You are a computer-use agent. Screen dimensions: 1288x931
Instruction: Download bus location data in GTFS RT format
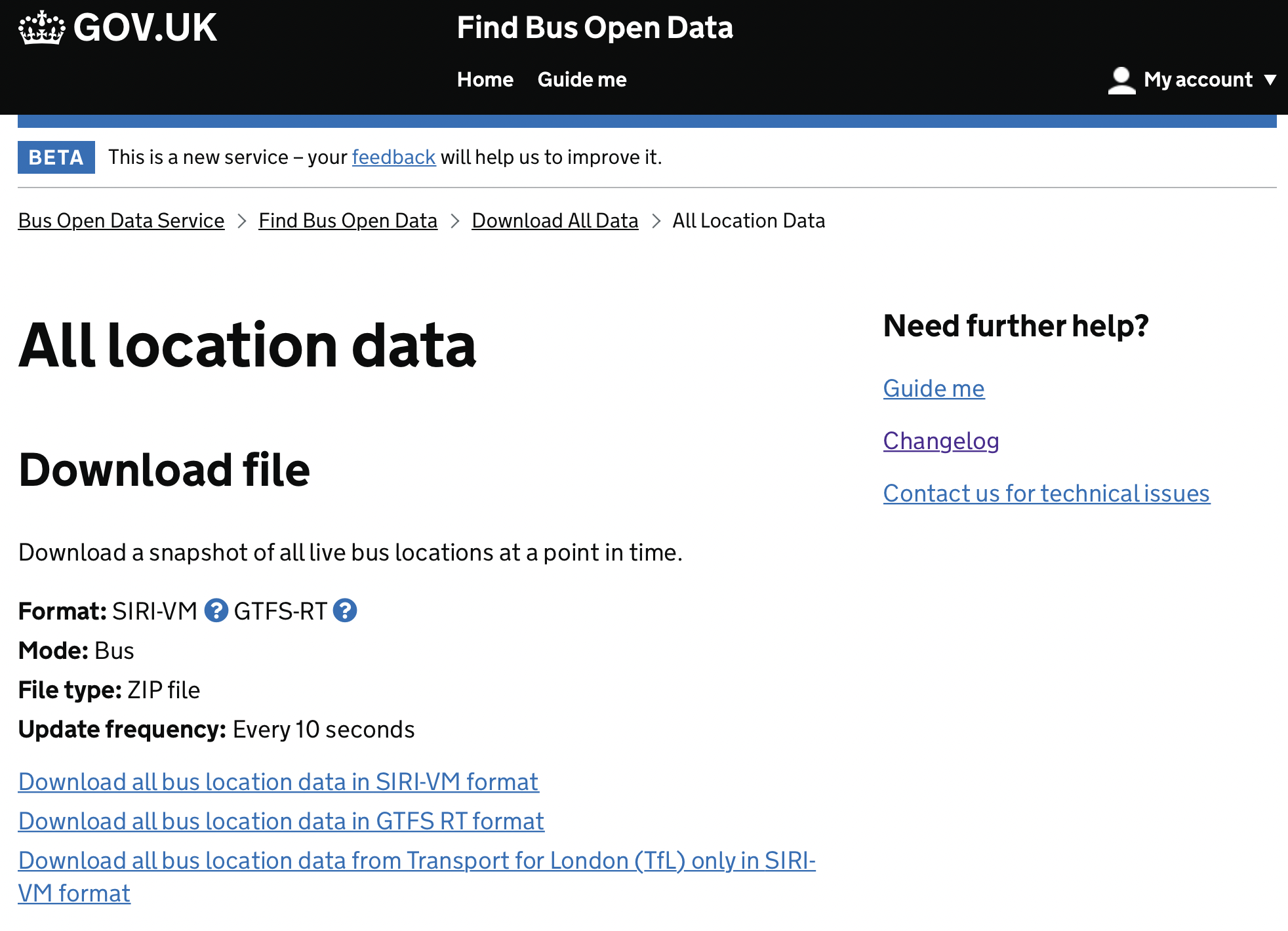pos(281,822)
